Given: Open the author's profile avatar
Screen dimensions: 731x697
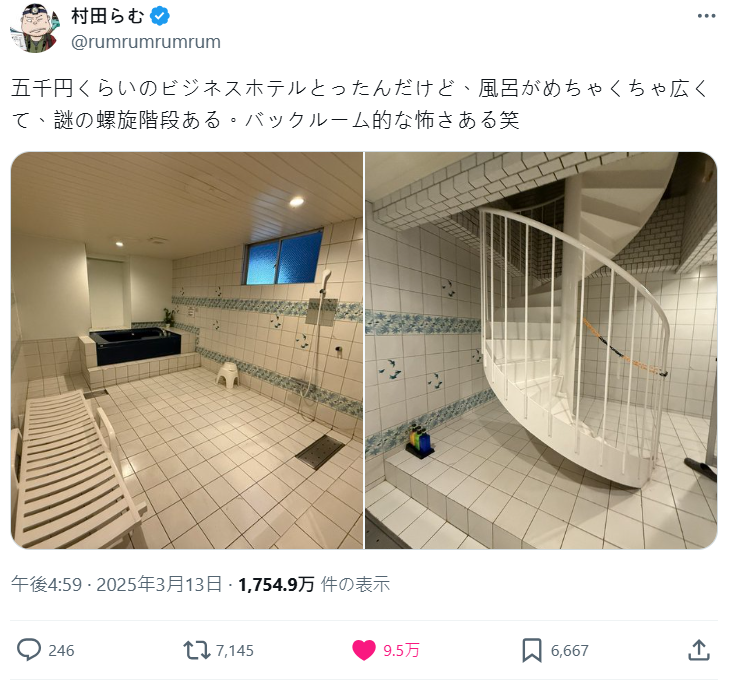Looking at the screenshot, I should [35, 28].
